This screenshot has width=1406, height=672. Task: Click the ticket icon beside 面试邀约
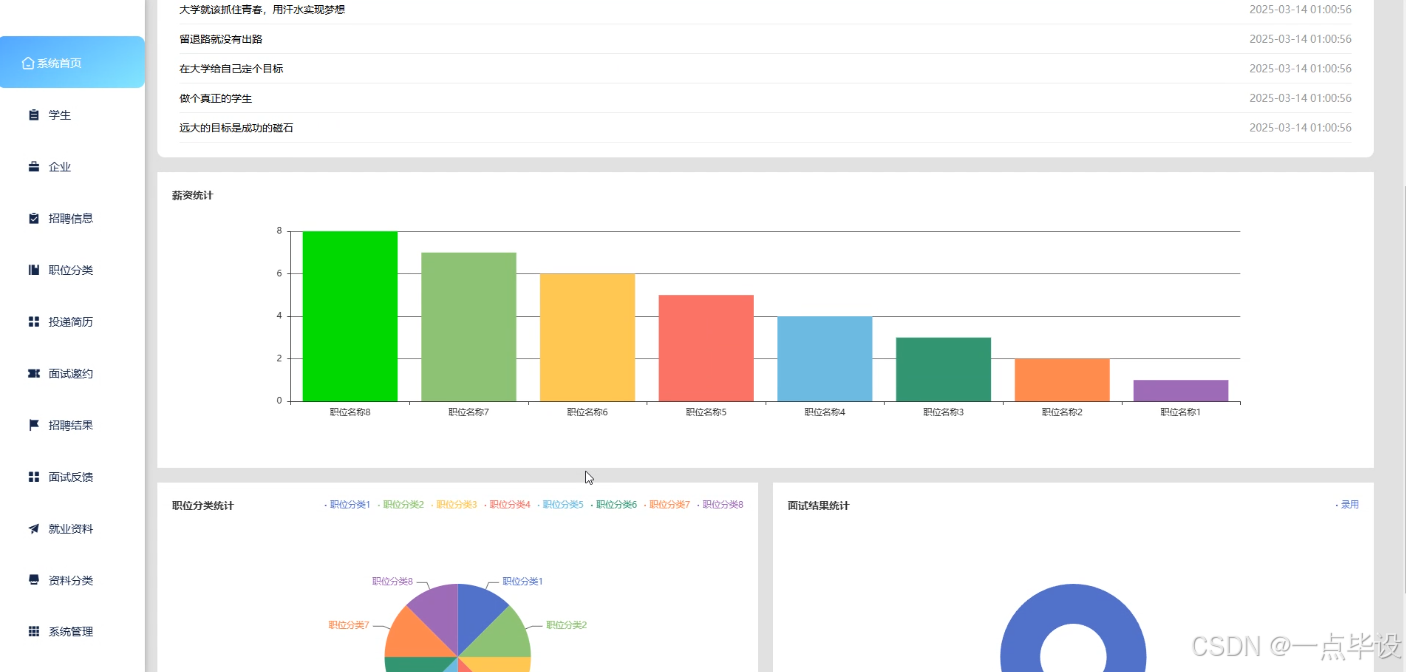tap(34, 373)
